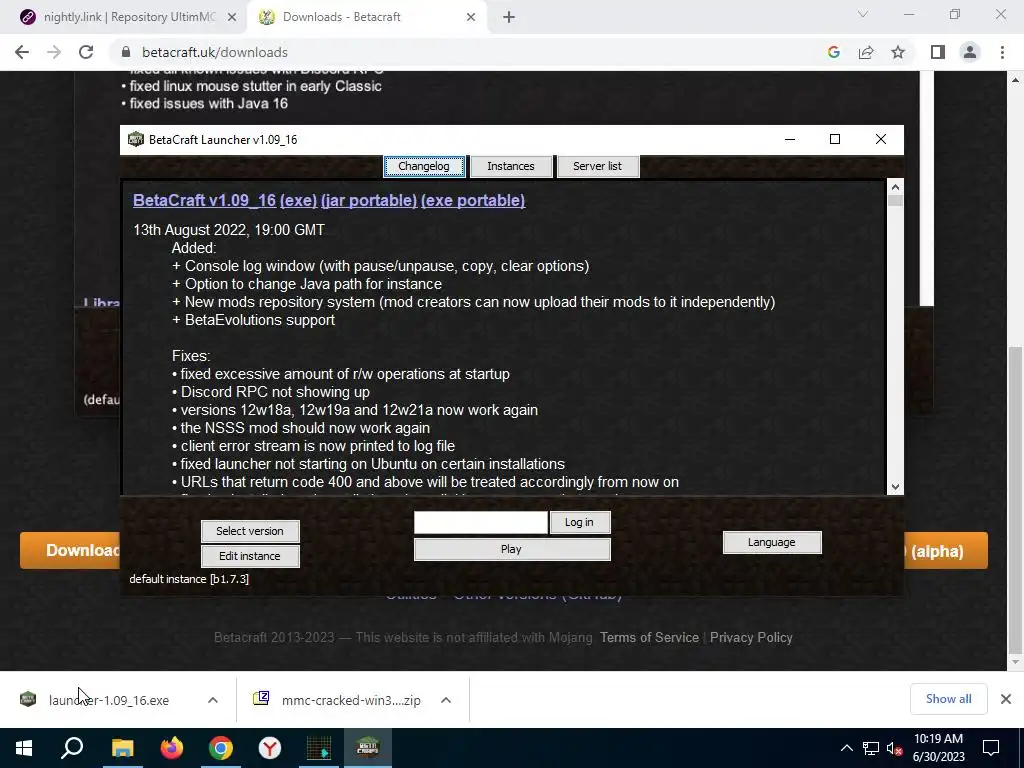Open File Explorer from taskbar
1024x768 pixels.
click(122, 748)
